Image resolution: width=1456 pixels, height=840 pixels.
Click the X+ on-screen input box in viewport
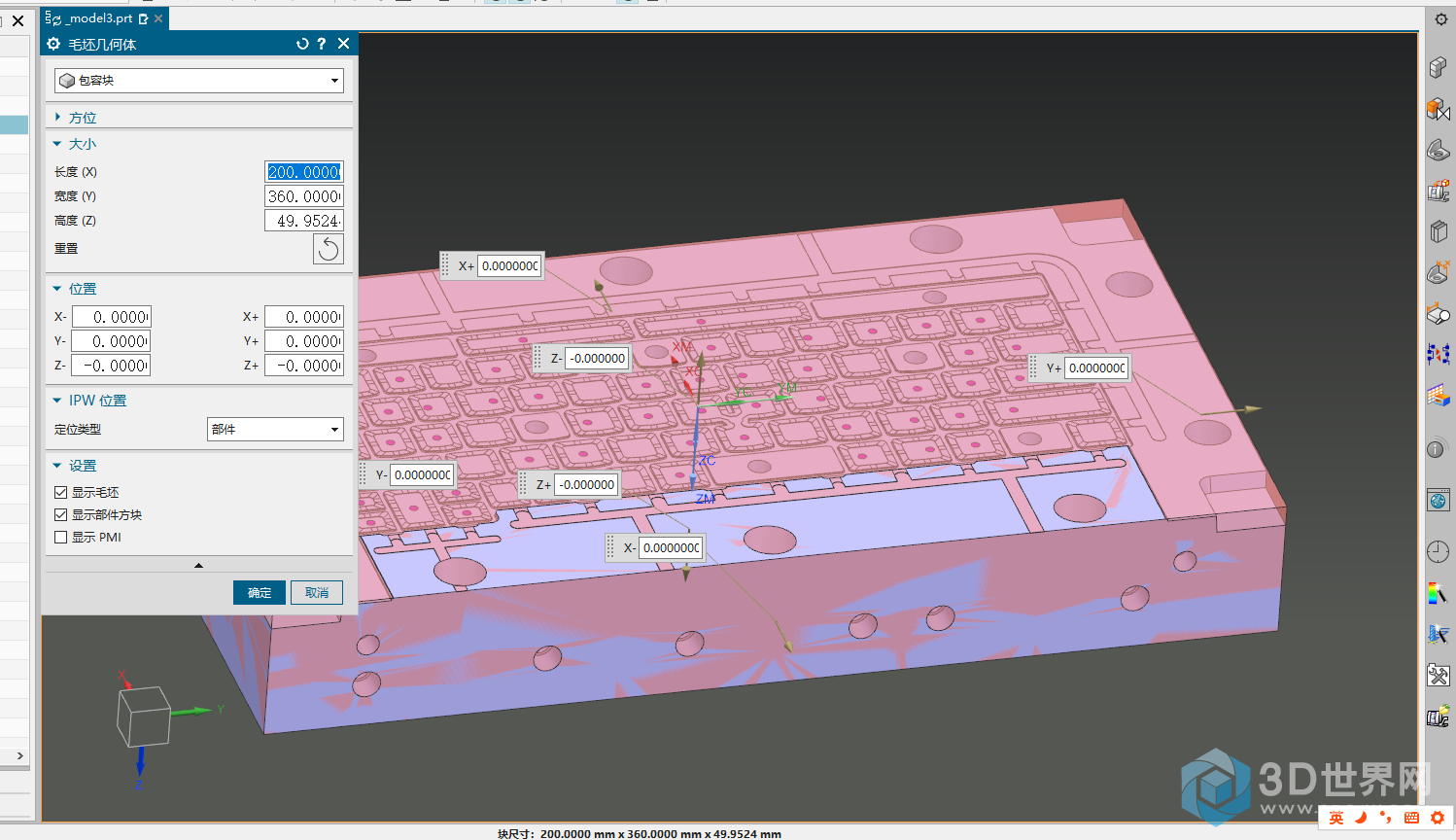(510, 266)
